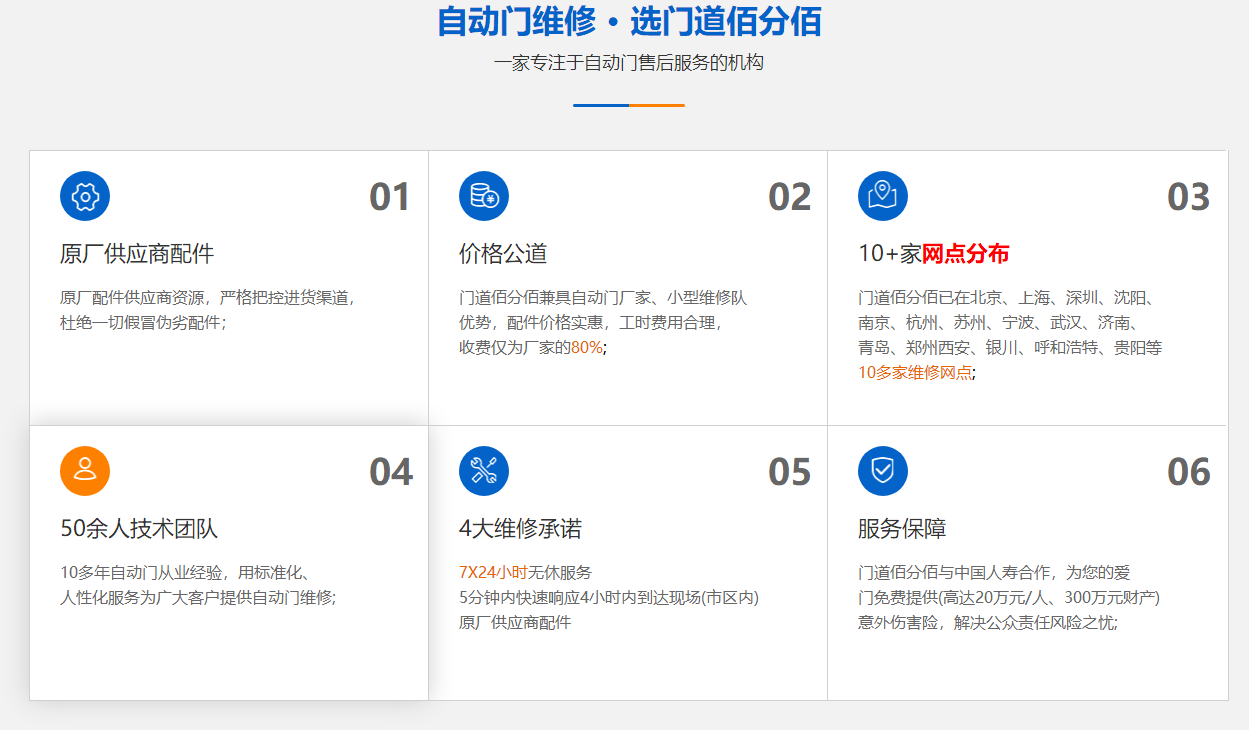Open the 原厂供应商配件 card heading
The width and height of the screenshot is (1249, 730).
137,254
